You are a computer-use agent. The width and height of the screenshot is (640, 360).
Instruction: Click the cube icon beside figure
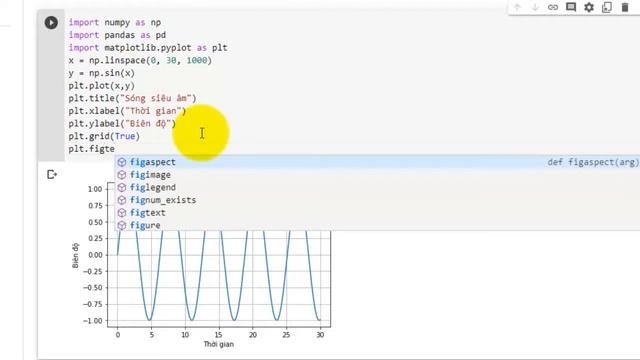pyautogui.click(x=122, y=225)
